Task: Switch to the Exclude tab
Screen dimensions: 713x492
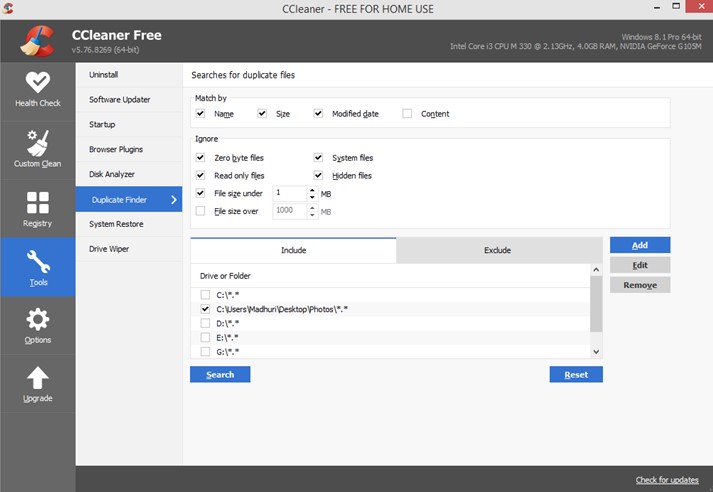Action: pyautogui.click(x=497, y=250)
